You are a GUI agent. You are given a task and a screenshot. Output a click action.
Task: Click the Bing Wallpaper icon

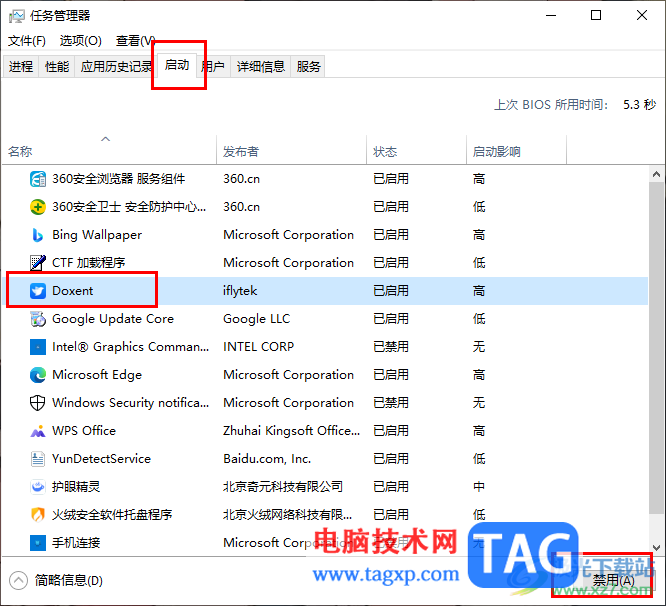38,235
